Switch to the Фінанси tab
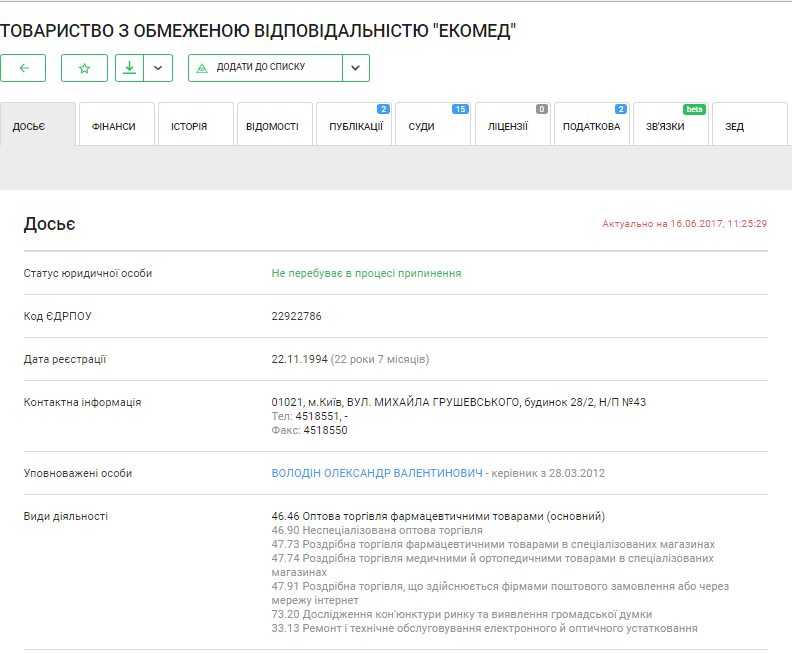792x654 pixels. tap(116, 126)
